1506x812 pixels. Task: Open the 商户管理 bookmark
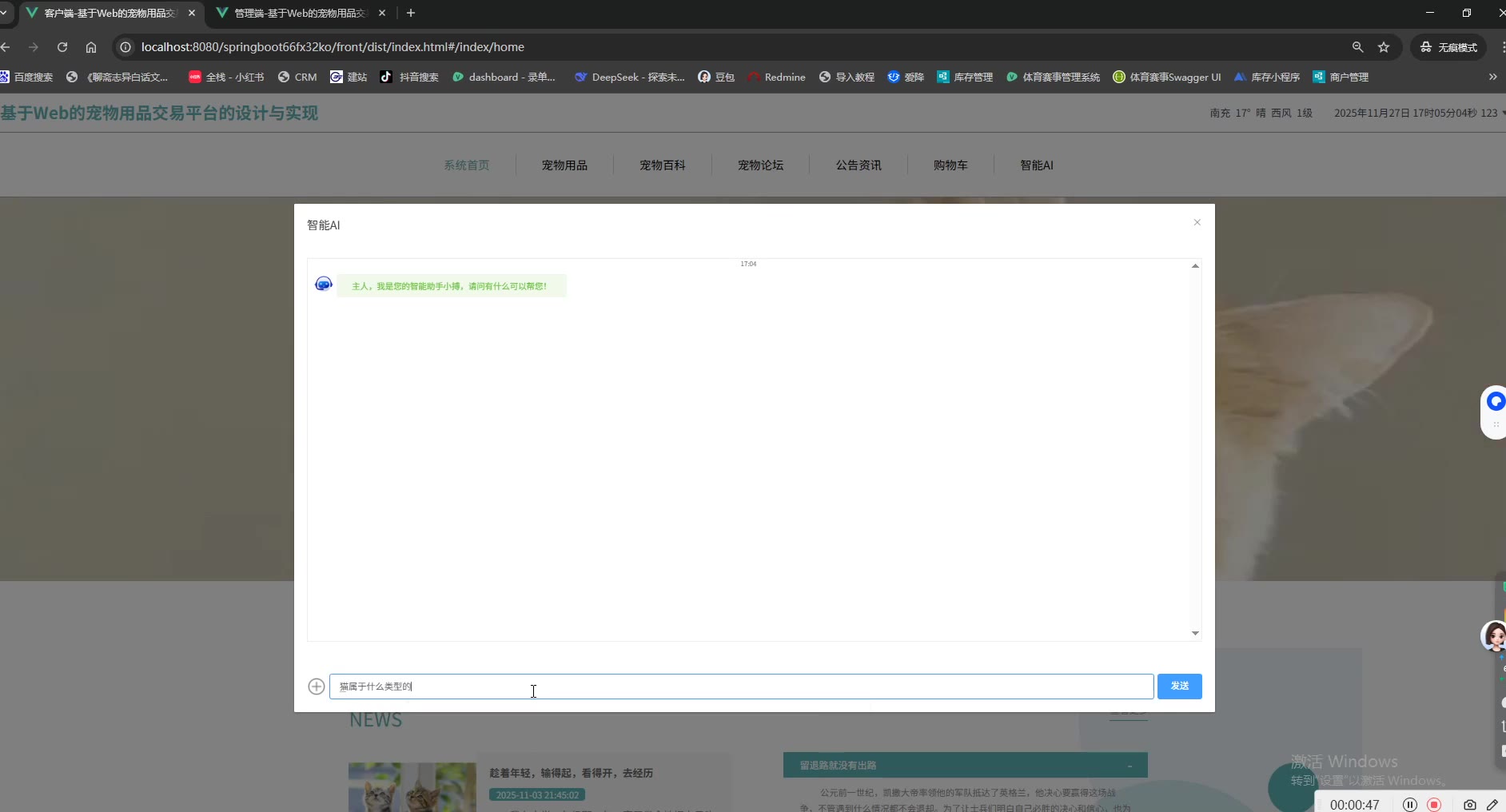coord(1341,77)
